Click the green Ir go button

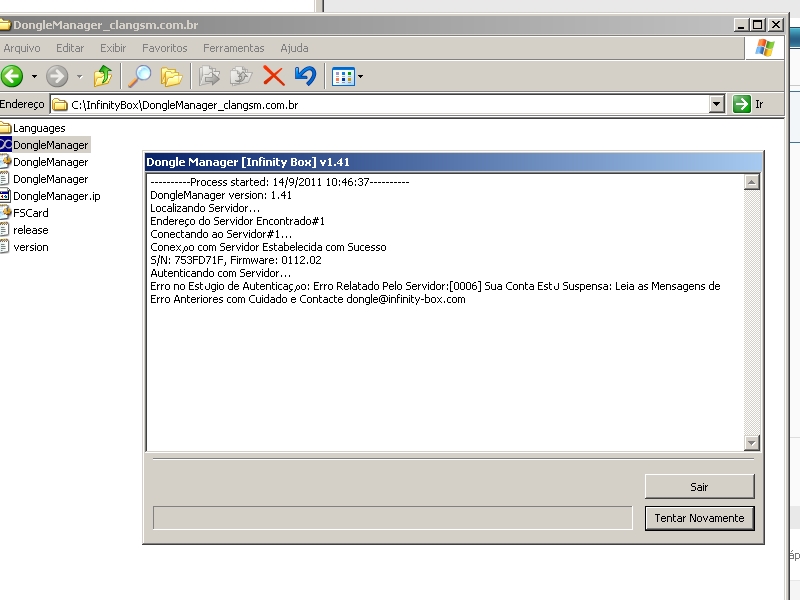pyautogui.click(x=748, y=104)
